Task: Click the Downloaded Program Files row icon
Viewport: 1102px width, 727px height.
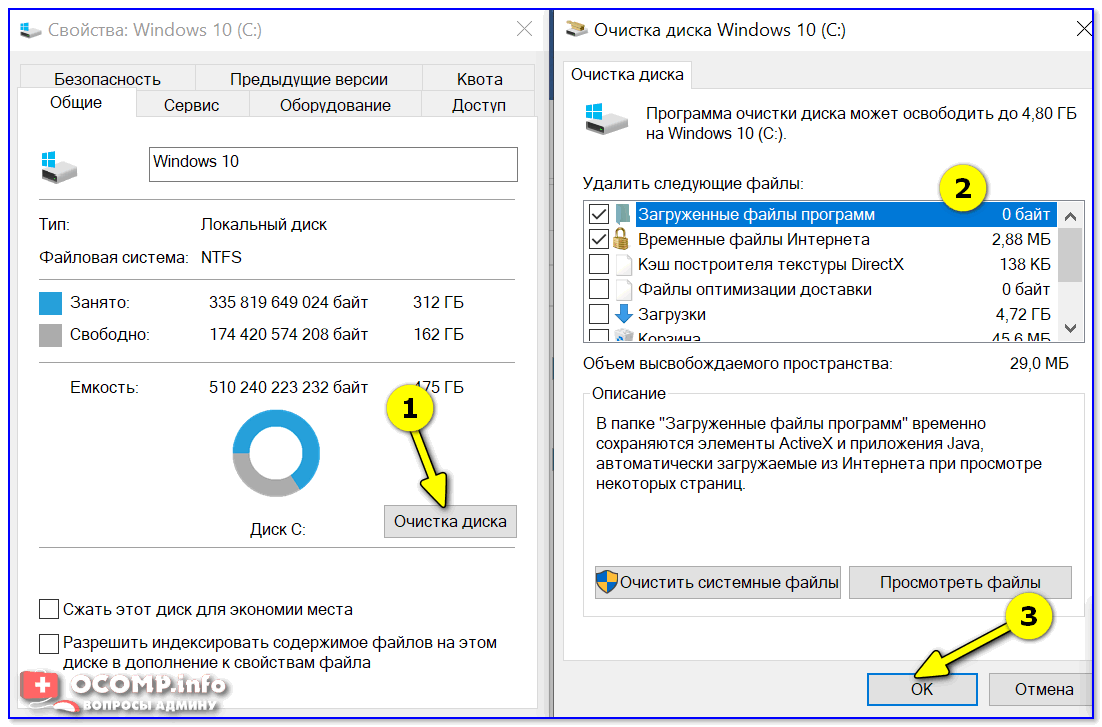Action: [x=623, y=214]
